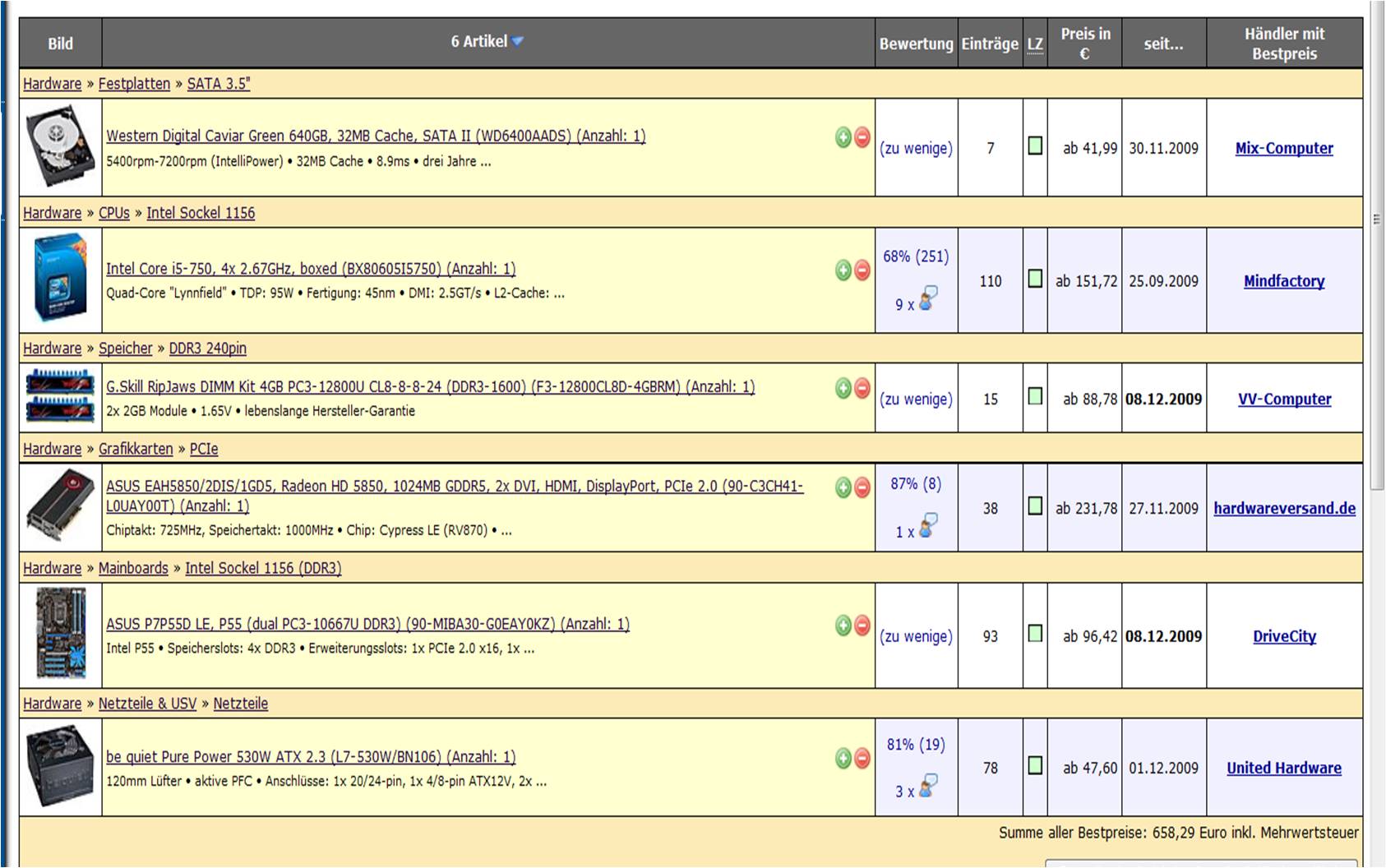This screenshot has height=868, width=1386.
Task: Open Western Digital Caviar Green 640GB product link
Action: pyautogui.click(x=376, y=136)
